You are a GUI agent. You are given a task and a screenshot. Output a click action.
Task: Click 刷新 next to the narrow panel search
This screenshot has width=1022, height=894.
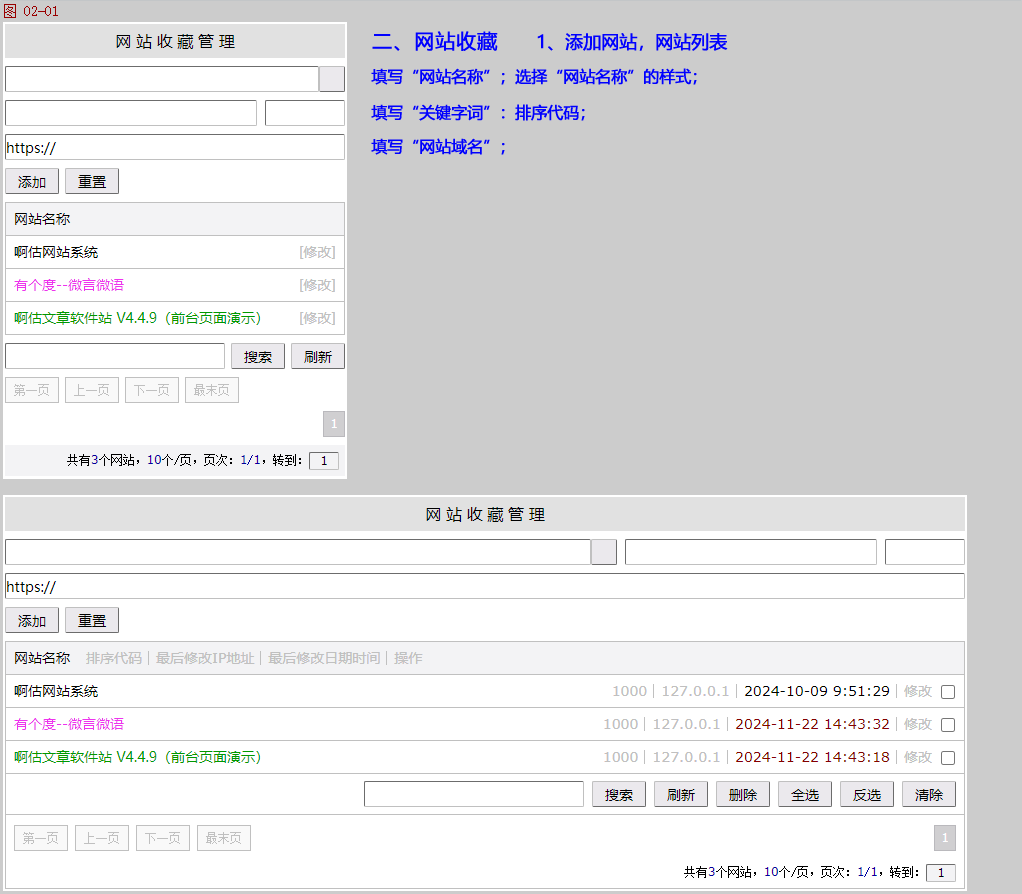click(318, 357)
